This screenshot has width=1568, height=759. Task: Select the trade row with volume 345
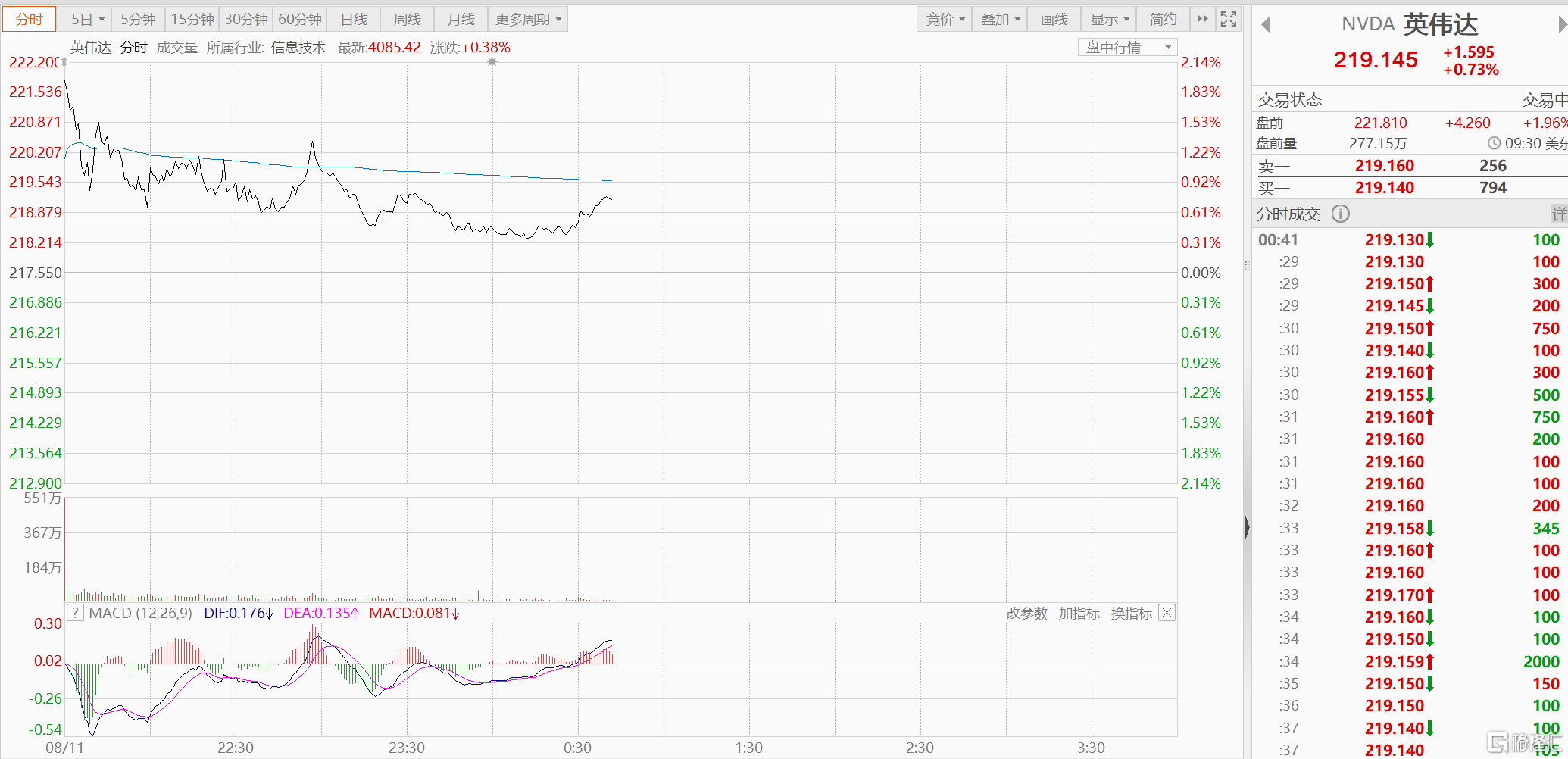(1410, 528)
